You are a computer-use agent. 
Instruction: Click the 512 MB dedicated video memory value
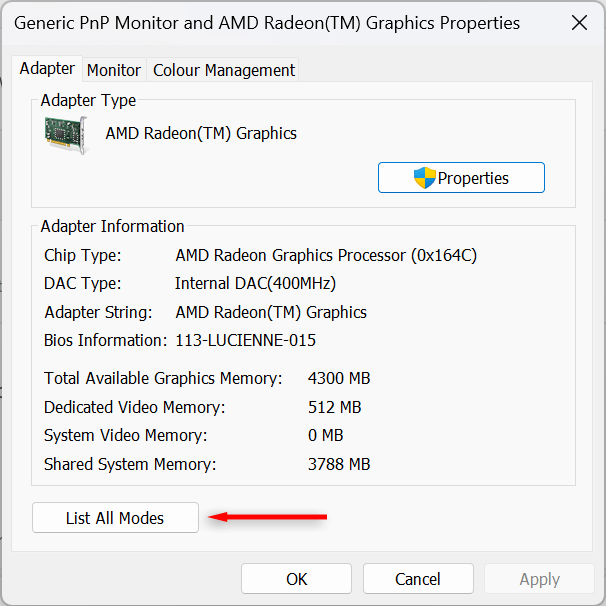click(335, 407)
